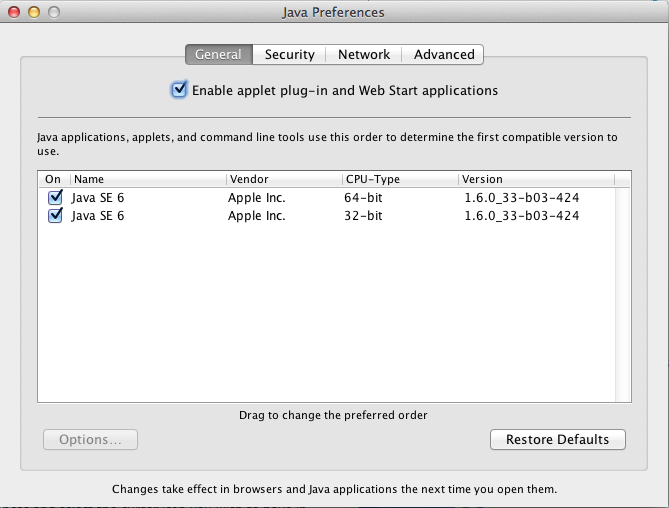Sort by the Version column header
This screenshot has height=508, width=669.
point(536,179)
